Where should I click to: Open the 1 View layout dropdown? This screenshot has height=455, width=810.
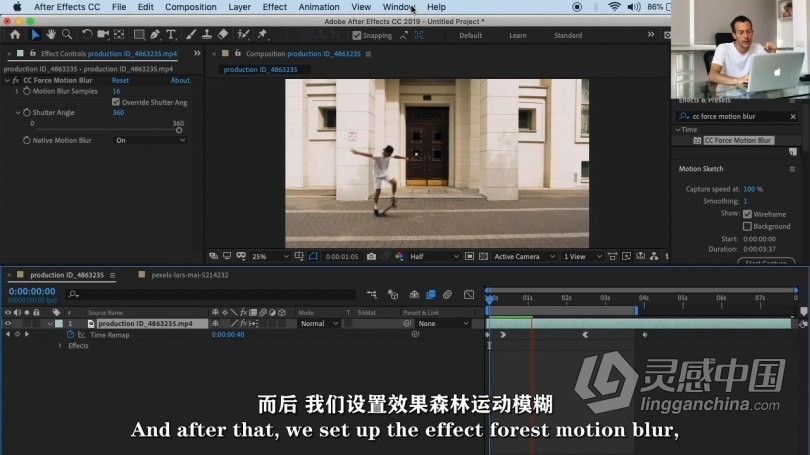582,256
